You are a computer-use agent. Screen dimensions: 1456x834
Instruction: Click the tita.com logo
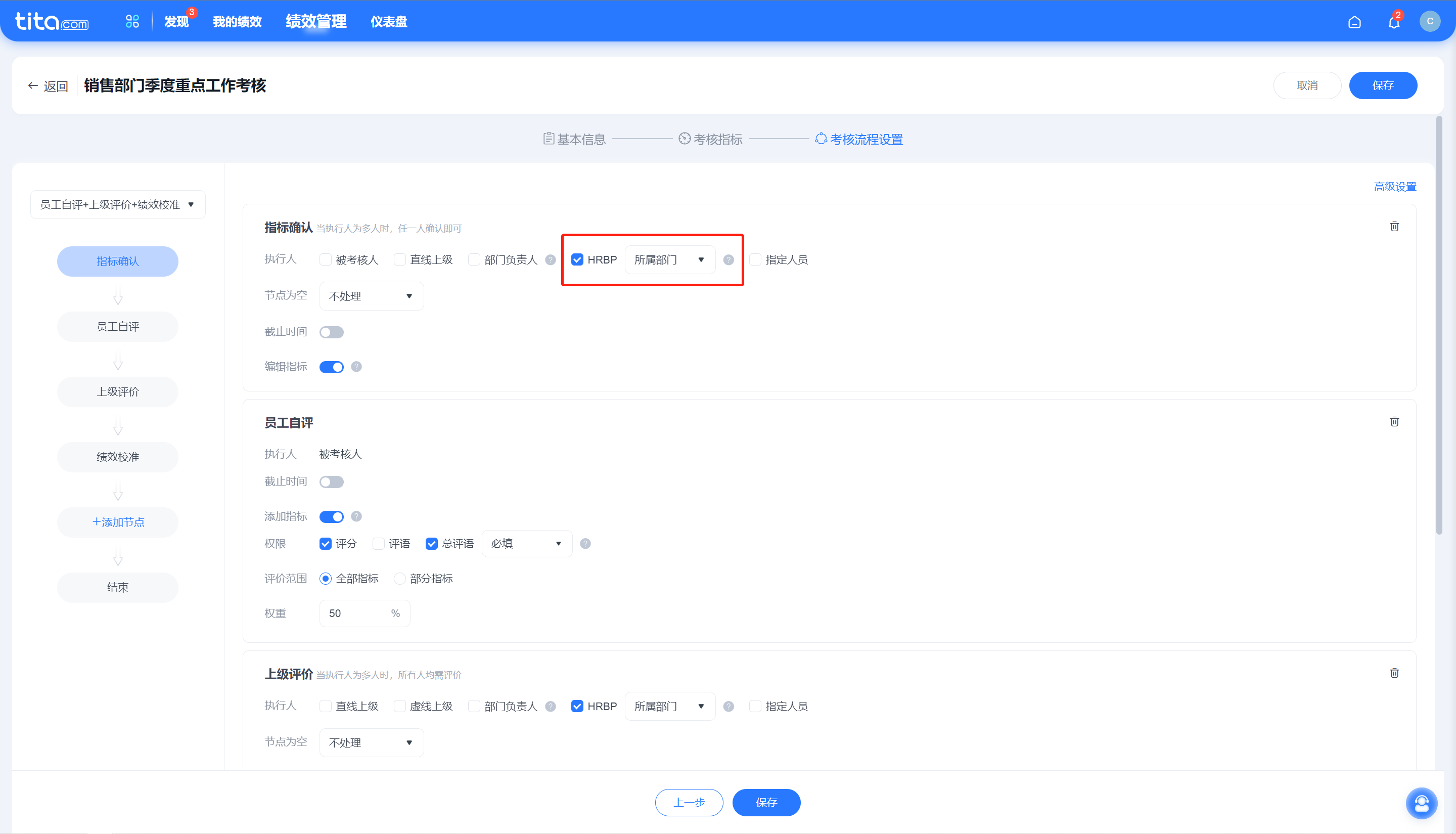[52, 22]
